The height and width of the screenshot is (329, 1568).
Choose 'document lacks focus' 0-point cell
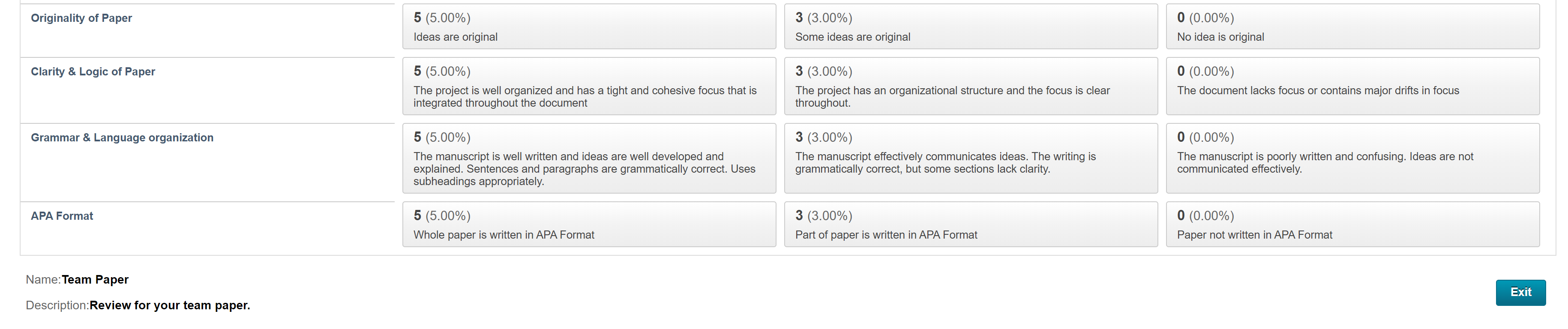[x=1352, y=87]
